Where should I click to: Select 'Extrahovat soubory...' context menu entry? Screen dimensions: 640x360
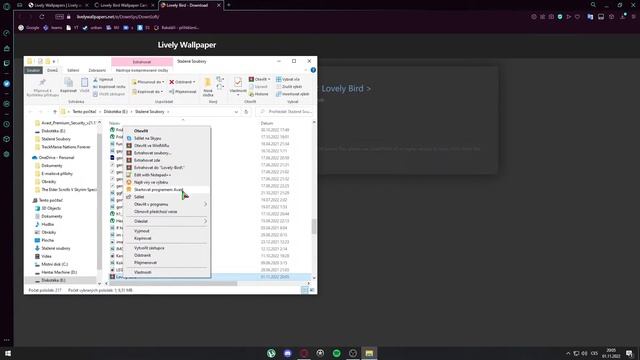[152, 153]
